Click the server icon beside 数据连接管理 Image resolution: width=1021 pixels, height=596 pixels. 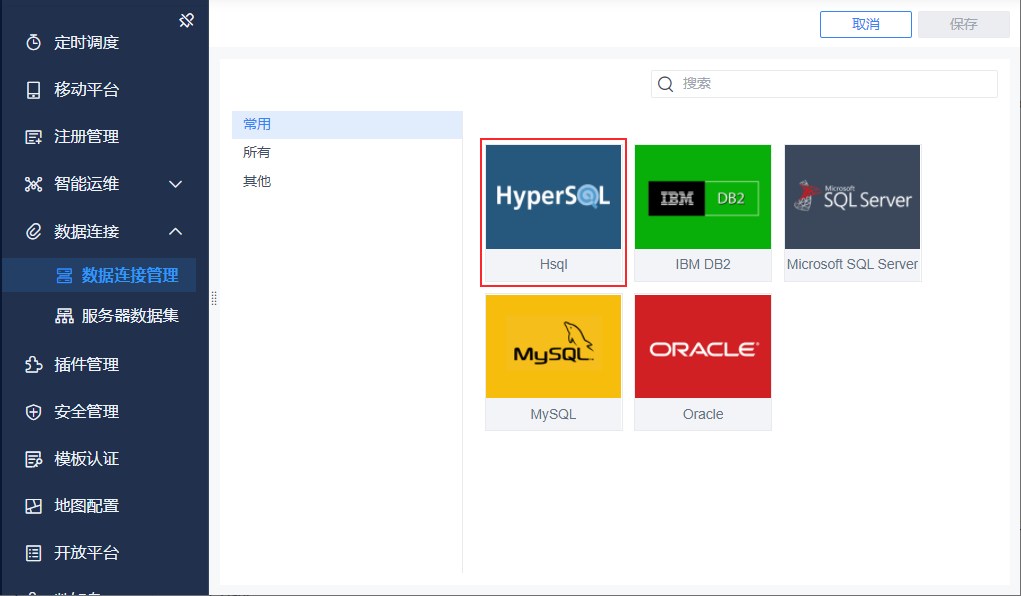(x=64, y=276)
